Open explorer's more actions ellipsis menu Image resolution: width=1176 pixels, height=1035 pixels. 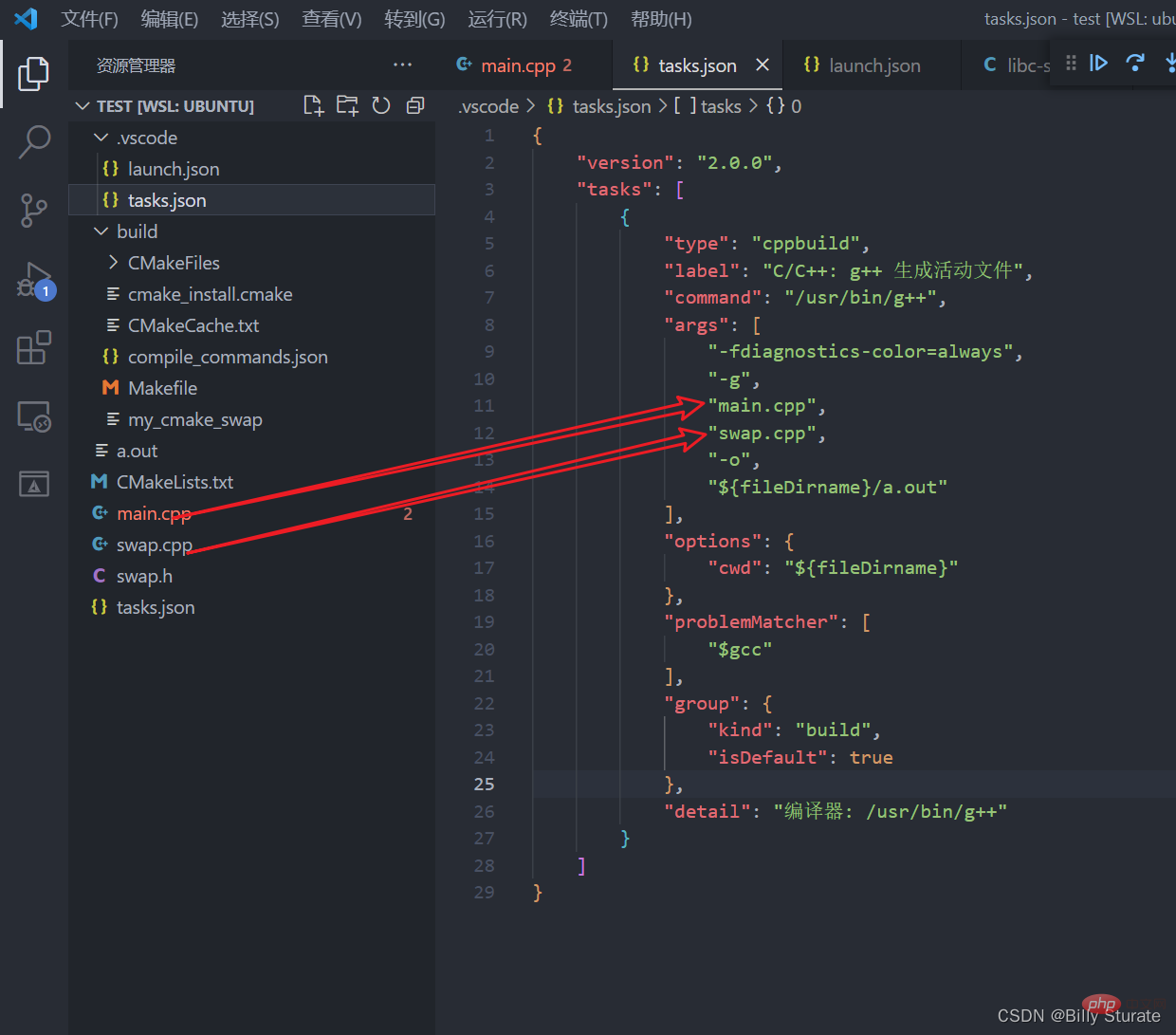click(402, 65)
